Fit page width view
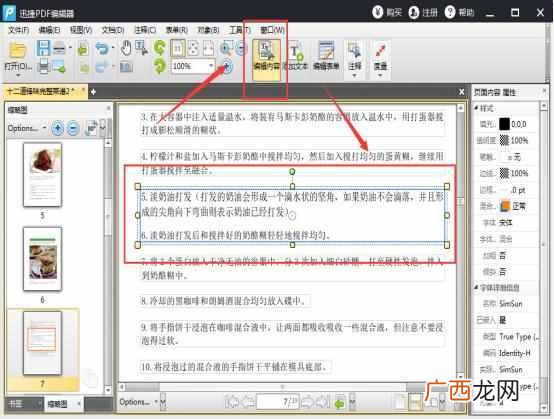 pyautogui.click(x=208, y=48)
